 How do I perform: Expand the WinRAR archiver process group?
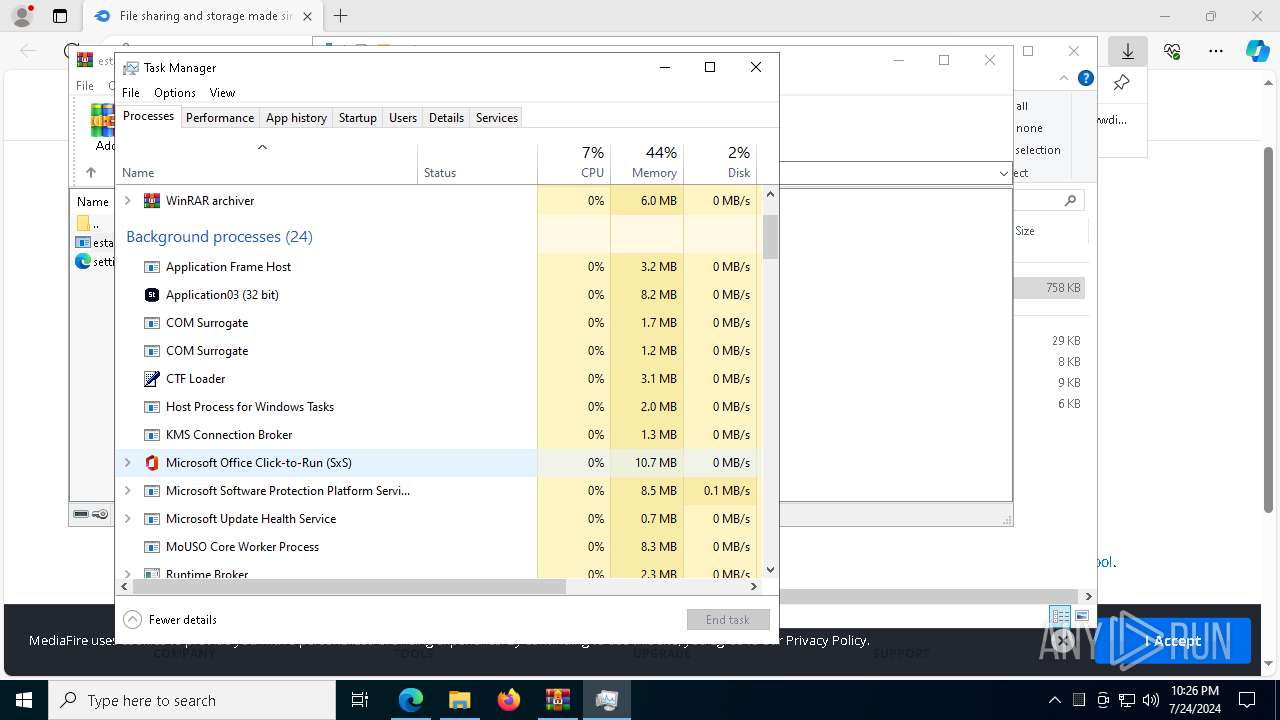pos(127,201)
